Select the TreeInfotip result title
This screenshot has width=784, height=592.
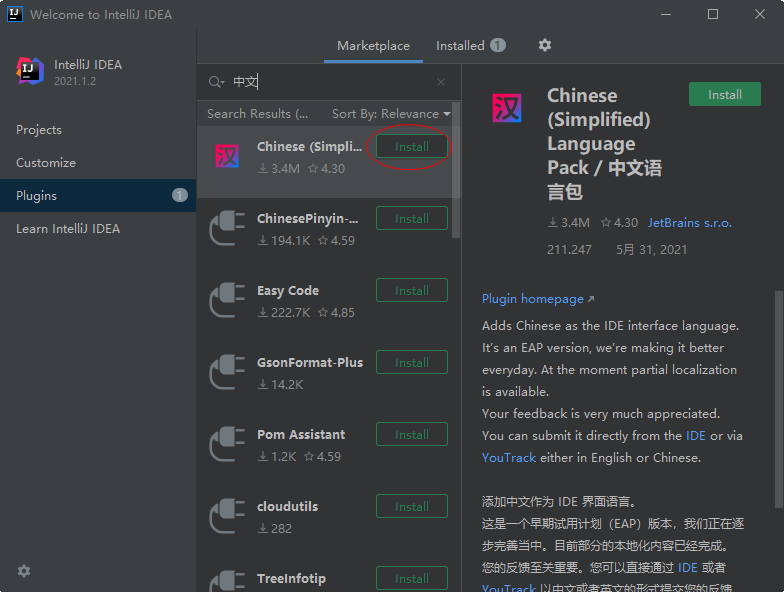pos(292,578)
